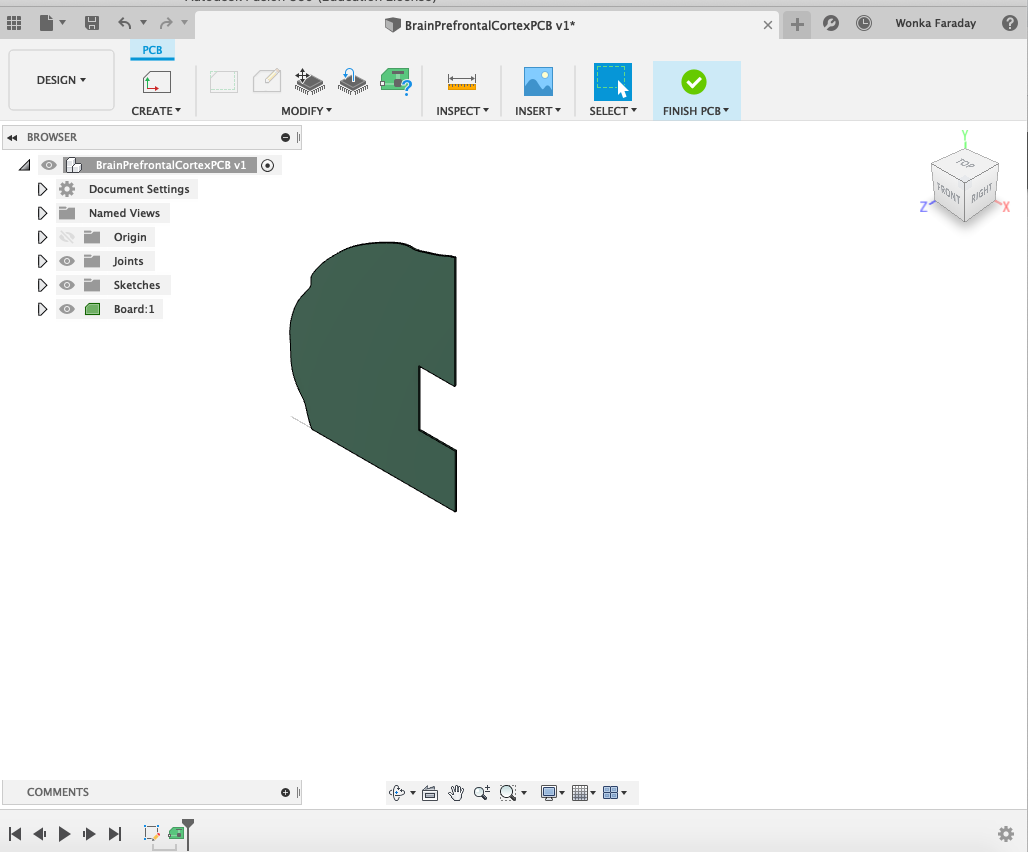Minimize the BROWSER panel minus button
The height and width of the screenshot is (852, 1028).
coord(285,138)
